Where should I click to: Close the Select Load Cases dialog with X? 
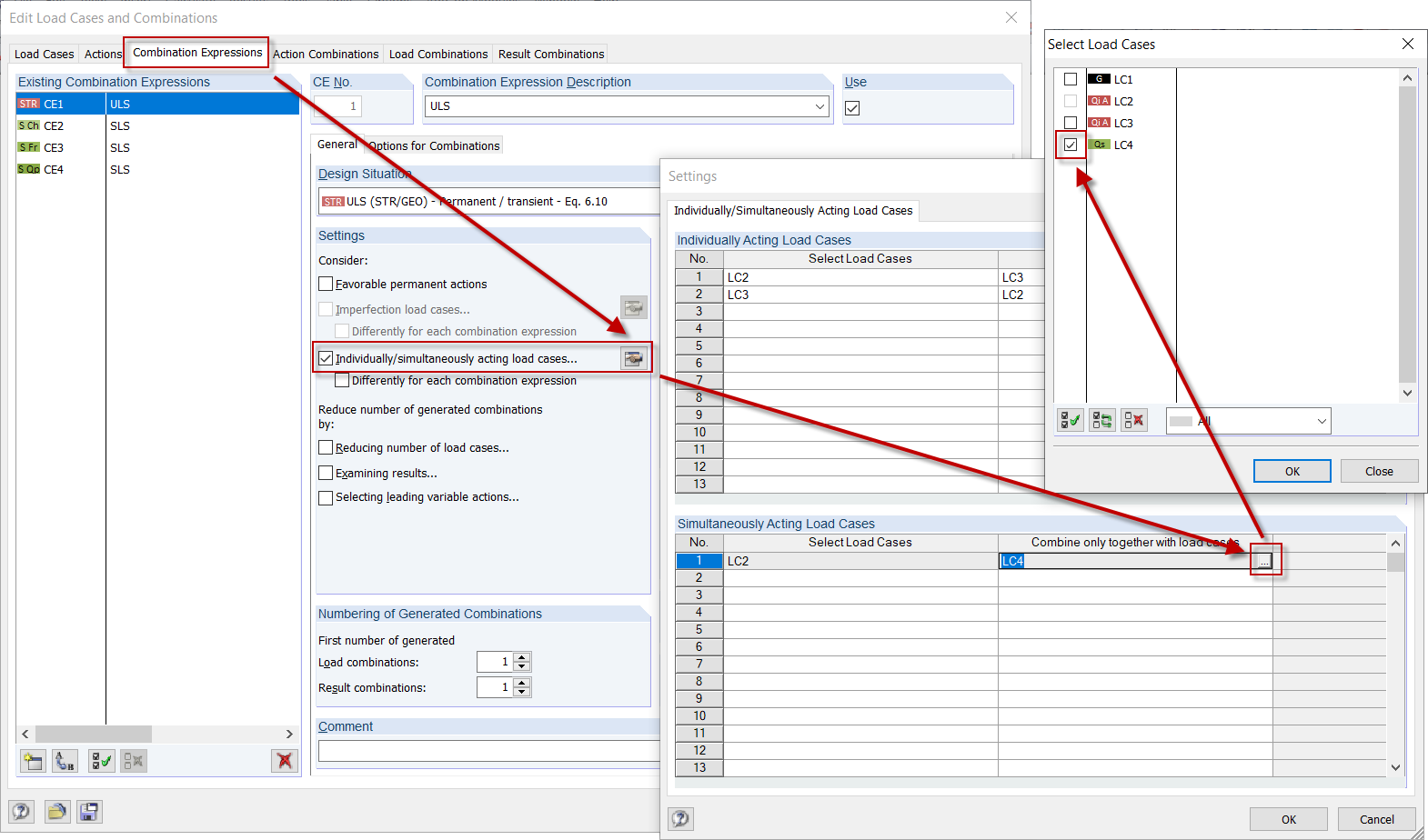(x=1408, y=44)
